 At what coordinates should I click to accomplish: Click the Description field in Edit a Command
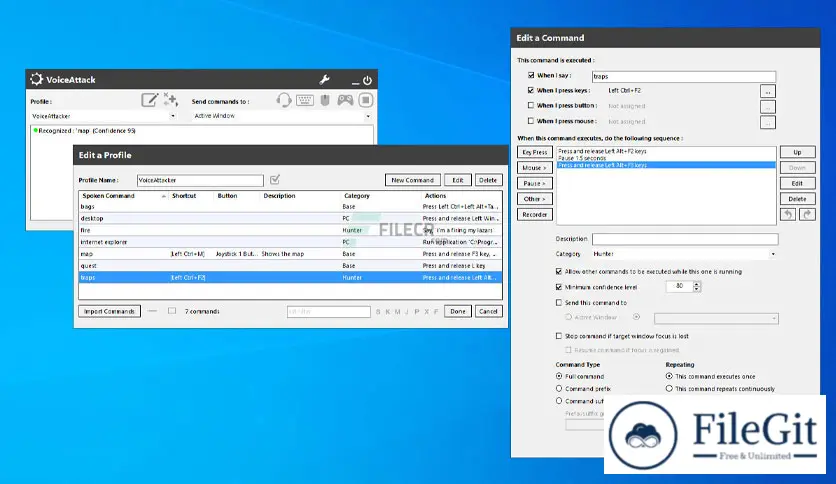coord(685,239)
